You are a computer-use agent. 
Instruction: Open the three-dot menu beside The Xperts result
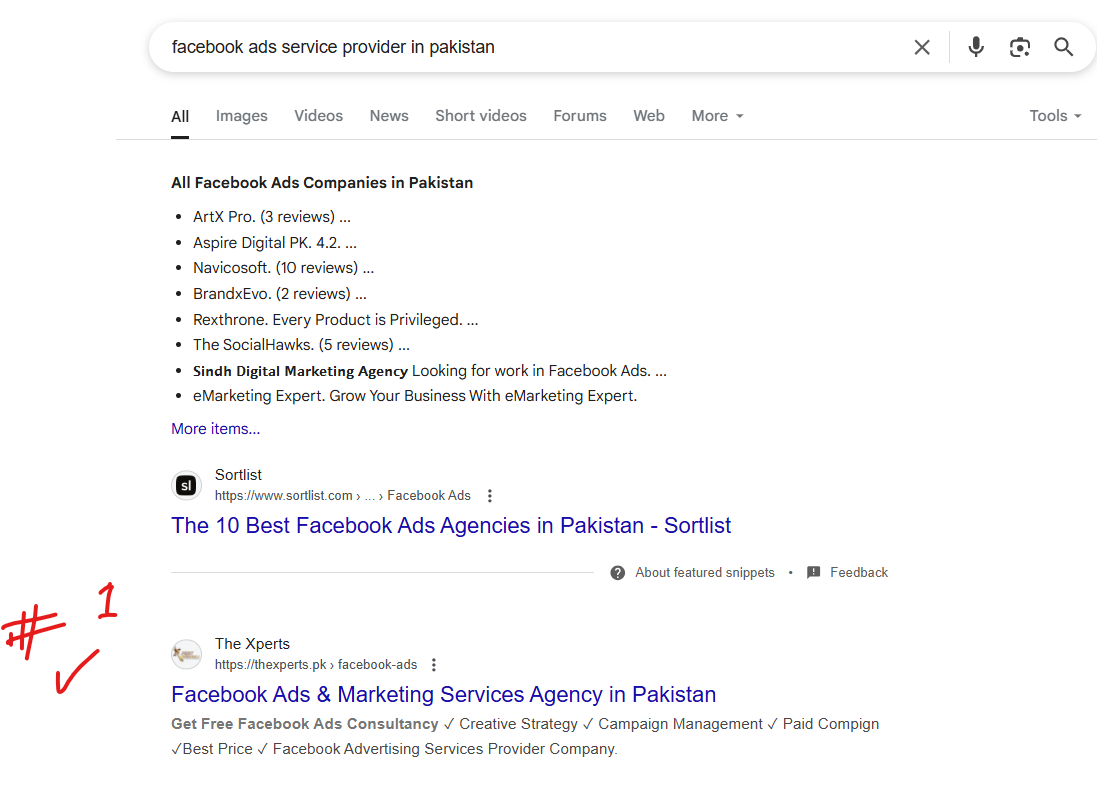(x=434, y=664)
